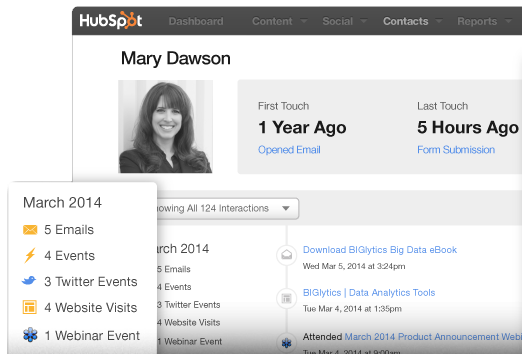Viewport: 528px width, 361px height.
Task: Open BIGlytics Data Analytics Tools link
Action: 369,293
